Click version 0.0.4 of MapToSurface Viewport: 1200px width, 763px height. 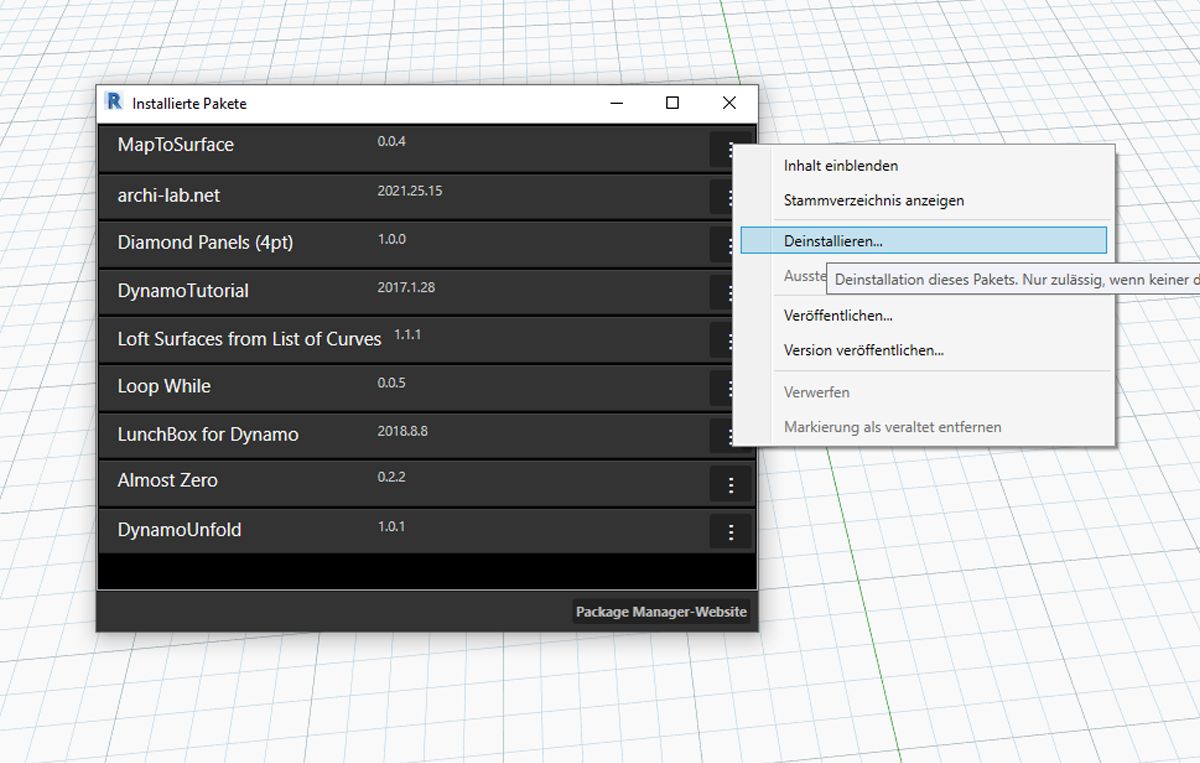pos(391,142)
